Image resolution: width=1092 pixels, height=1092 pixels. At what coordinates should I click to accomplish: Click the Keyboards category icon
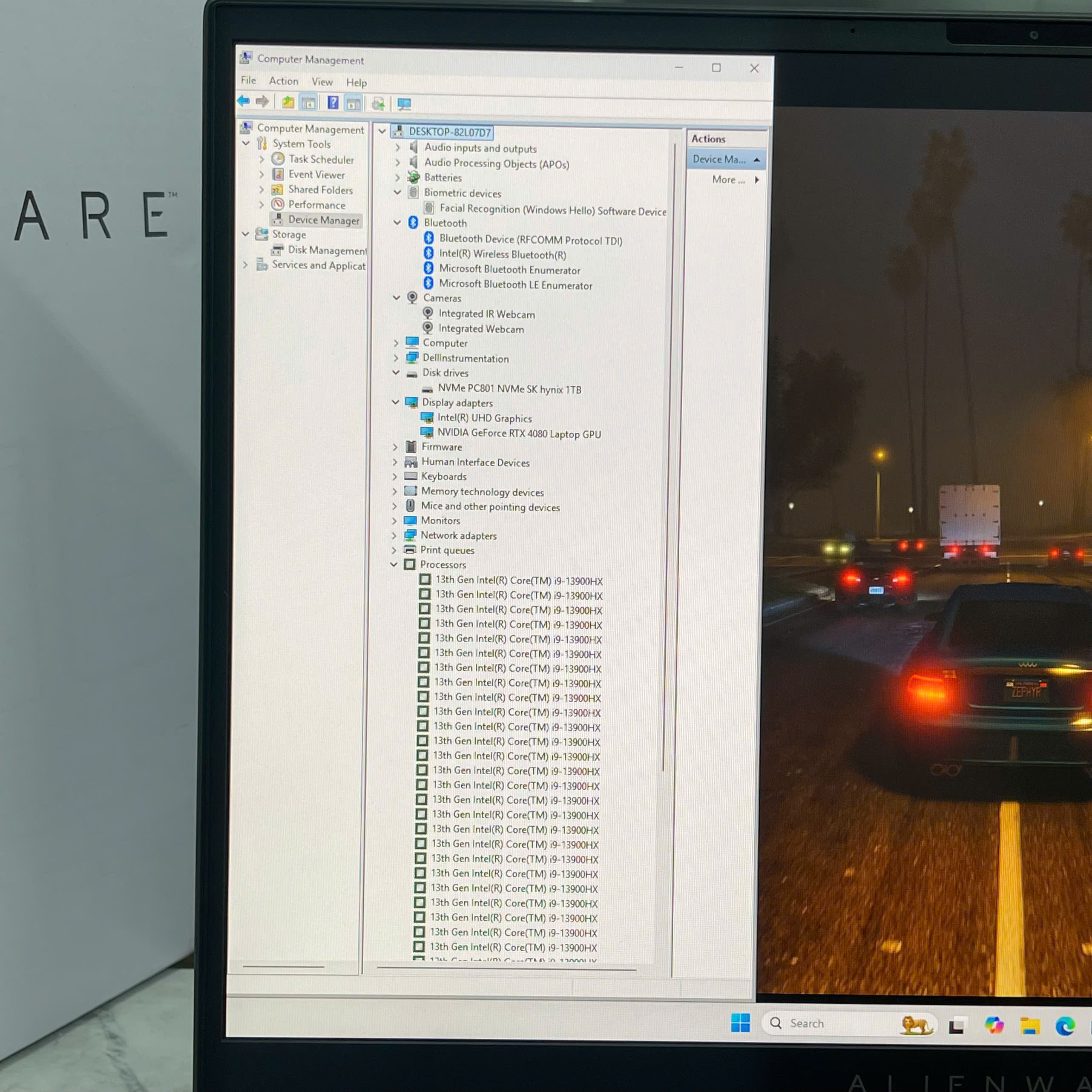point(411,477)
